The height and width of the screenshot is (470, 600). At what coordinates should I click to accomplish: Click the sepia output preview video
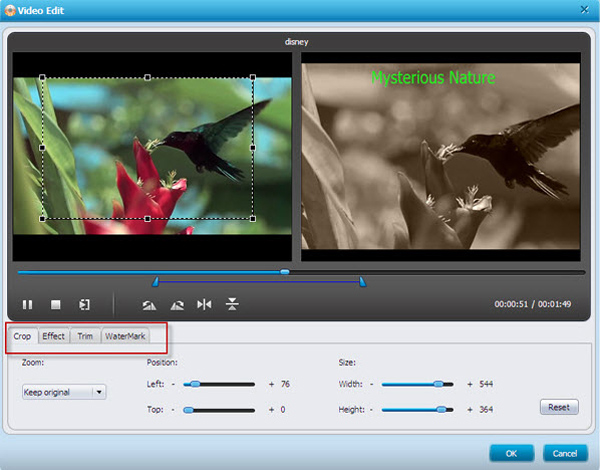440,156
